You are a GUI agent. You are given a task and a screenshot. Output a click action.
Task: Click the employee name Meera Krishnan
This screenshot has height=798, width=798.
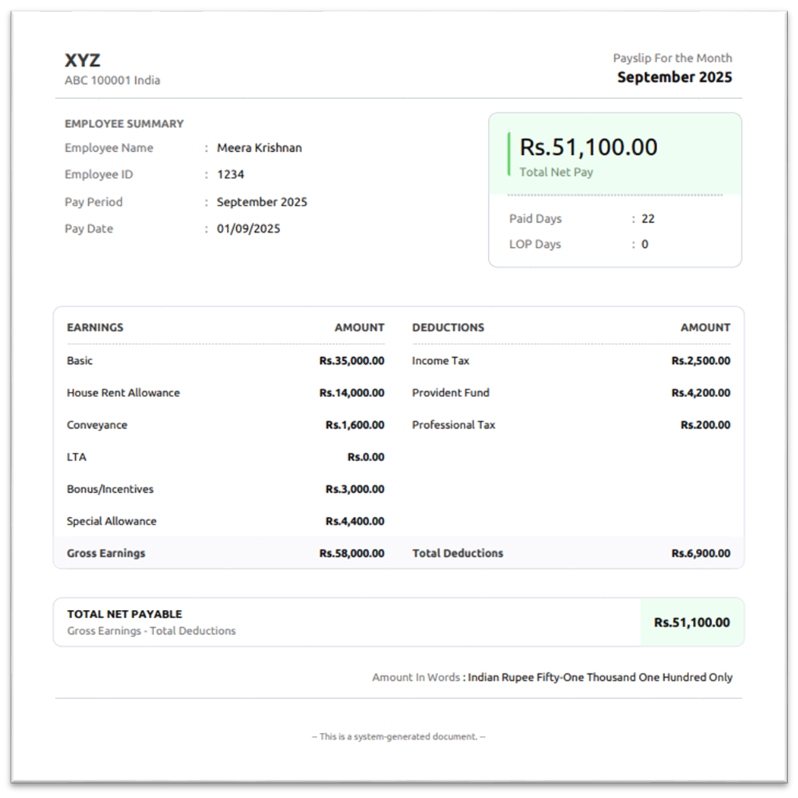click(x=259, y=148)
